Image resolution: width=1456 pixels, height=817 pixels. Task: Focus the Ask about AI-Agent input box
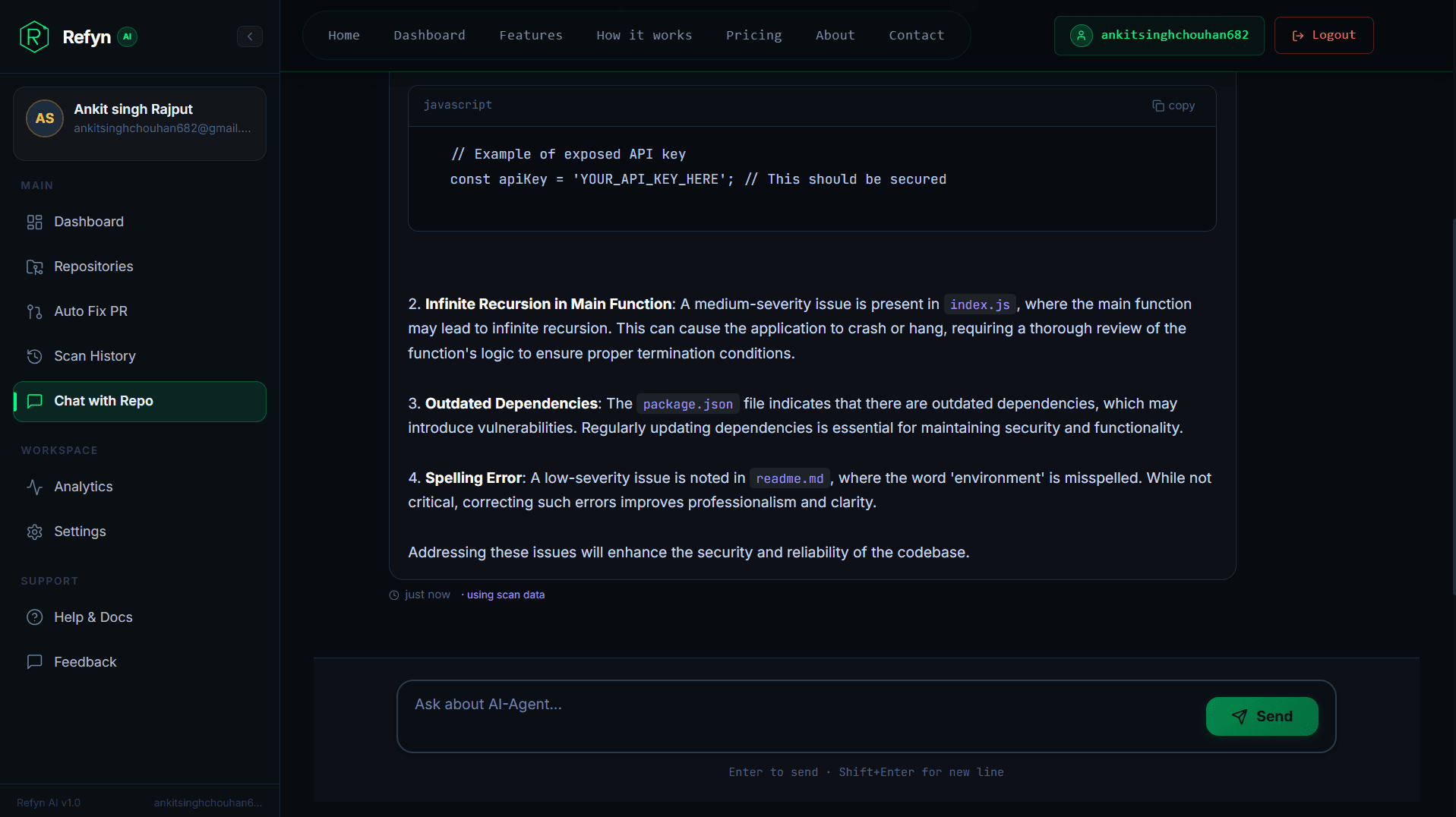pyautogui.click(x=797, y=715)
